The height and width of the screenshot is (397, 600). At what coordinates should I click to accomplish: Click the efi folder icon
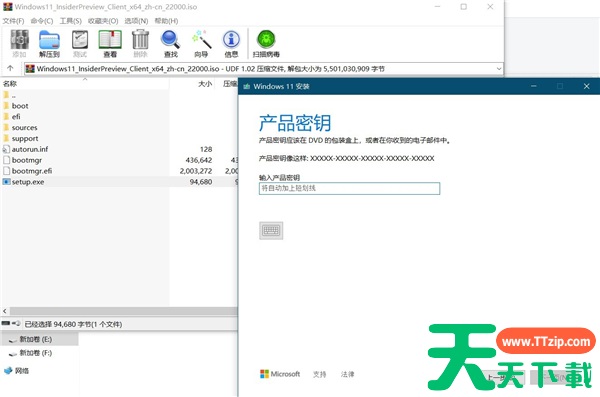(6, 116)
